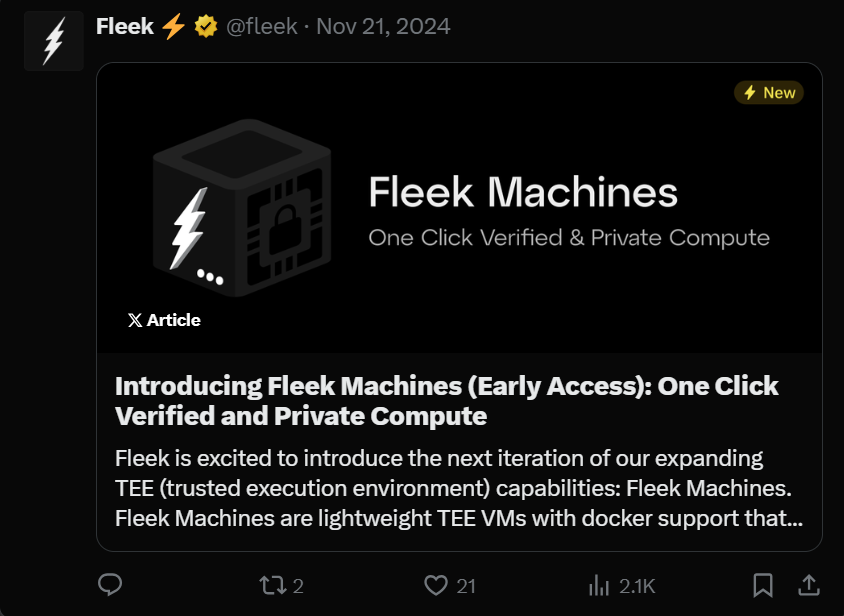
Task: Open the Fleek lightning bolt profile avatar
Action: (x=54, y=40)
